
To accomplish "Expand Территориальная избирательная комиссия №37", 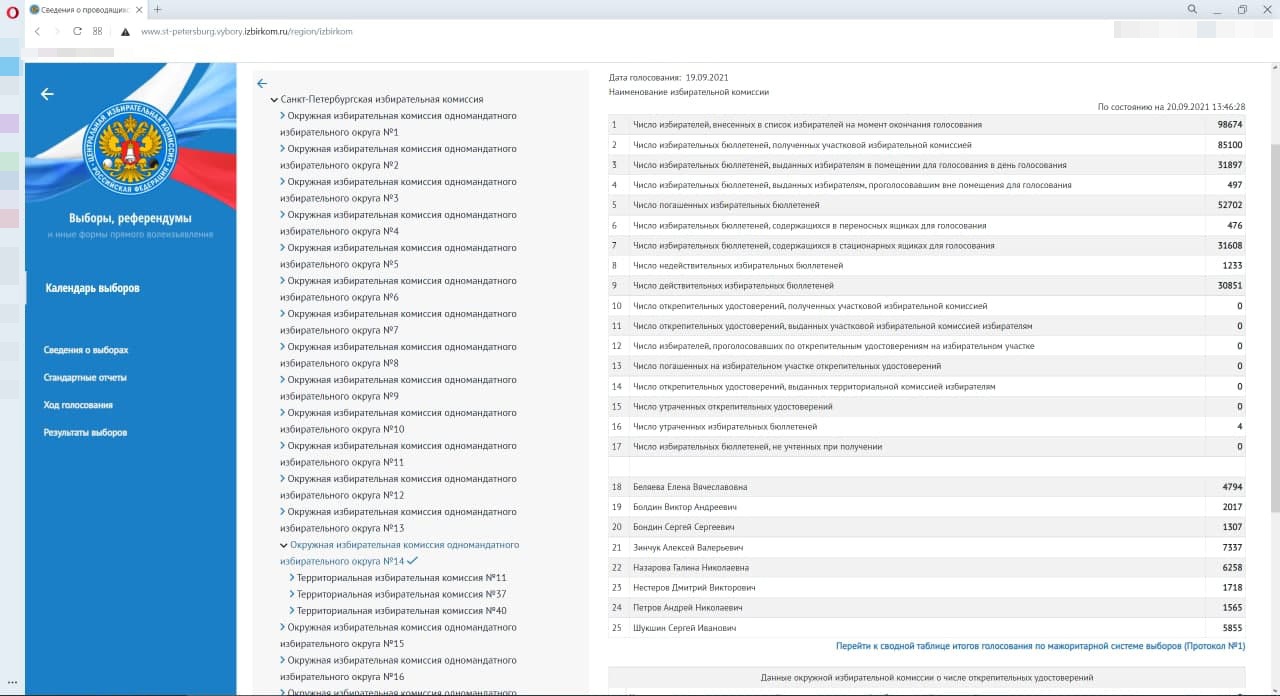I will click(x=292, y=594).
